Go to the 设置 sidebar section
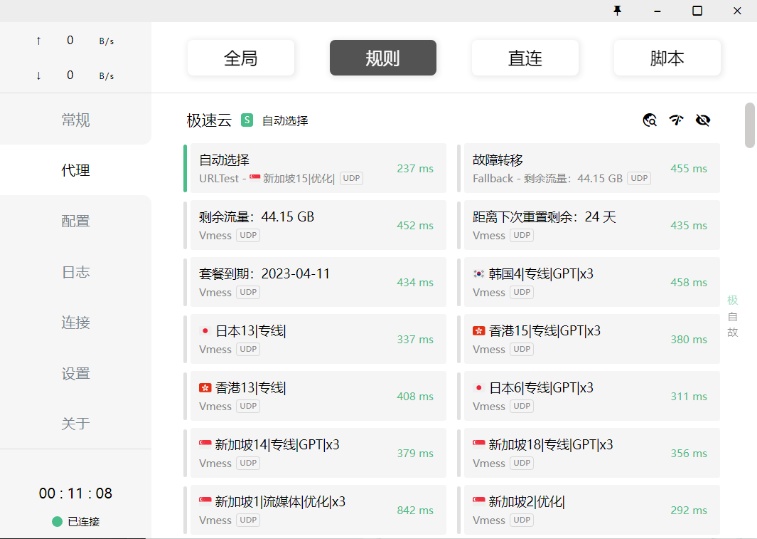The image size is (757, 539). pyautogui.click(x=76, y=373)
